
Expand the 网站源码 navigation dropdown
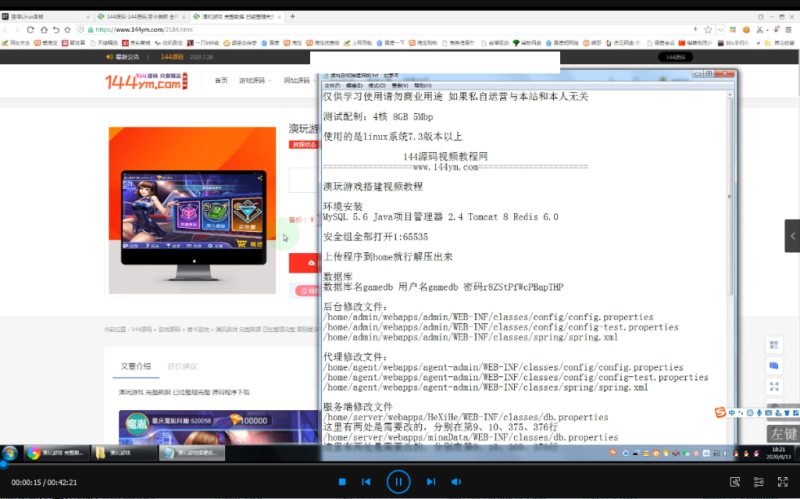(300, 81)
